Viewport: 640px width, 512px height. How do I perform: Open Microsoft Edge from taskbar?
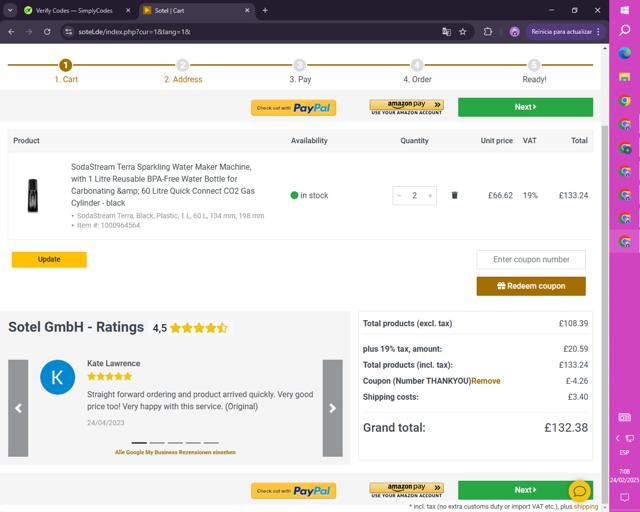pos(624,53)
